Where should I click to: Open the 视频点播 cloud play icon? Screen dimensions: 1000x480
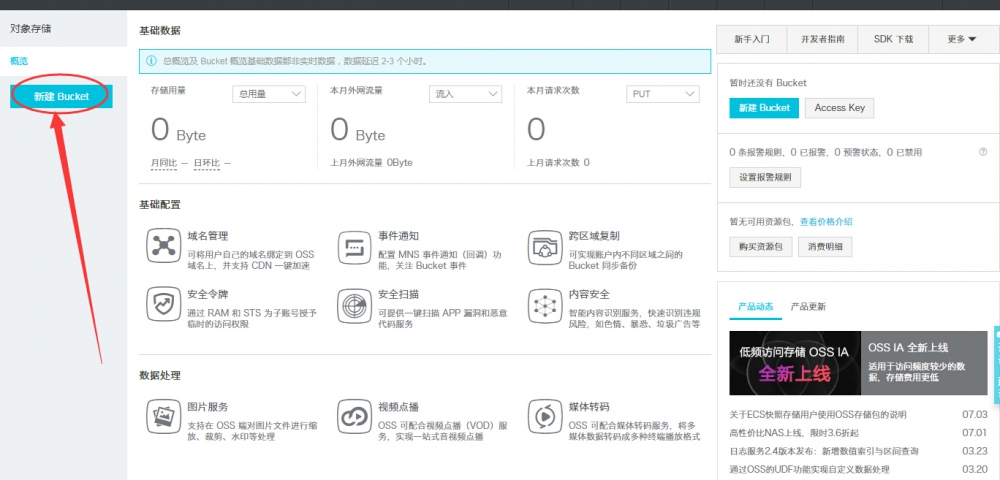coord(354,417)
